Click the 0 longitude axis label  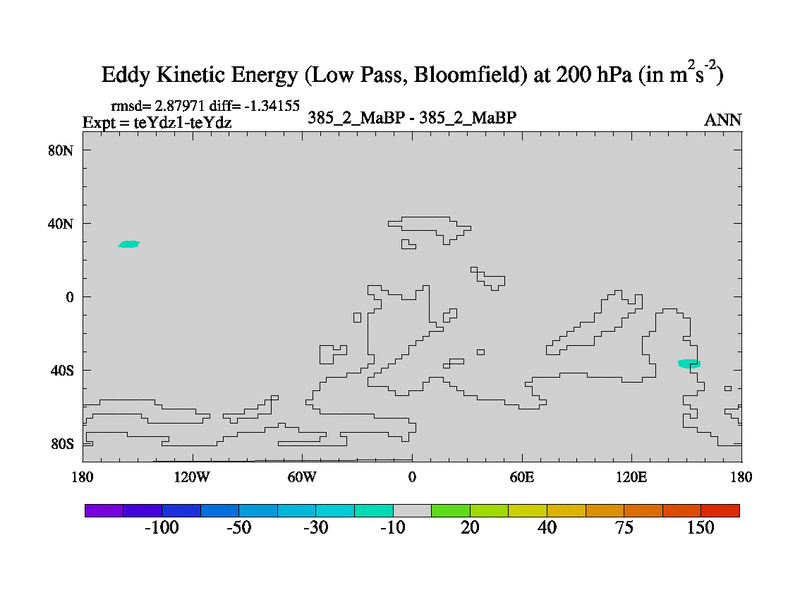[412, 475]
